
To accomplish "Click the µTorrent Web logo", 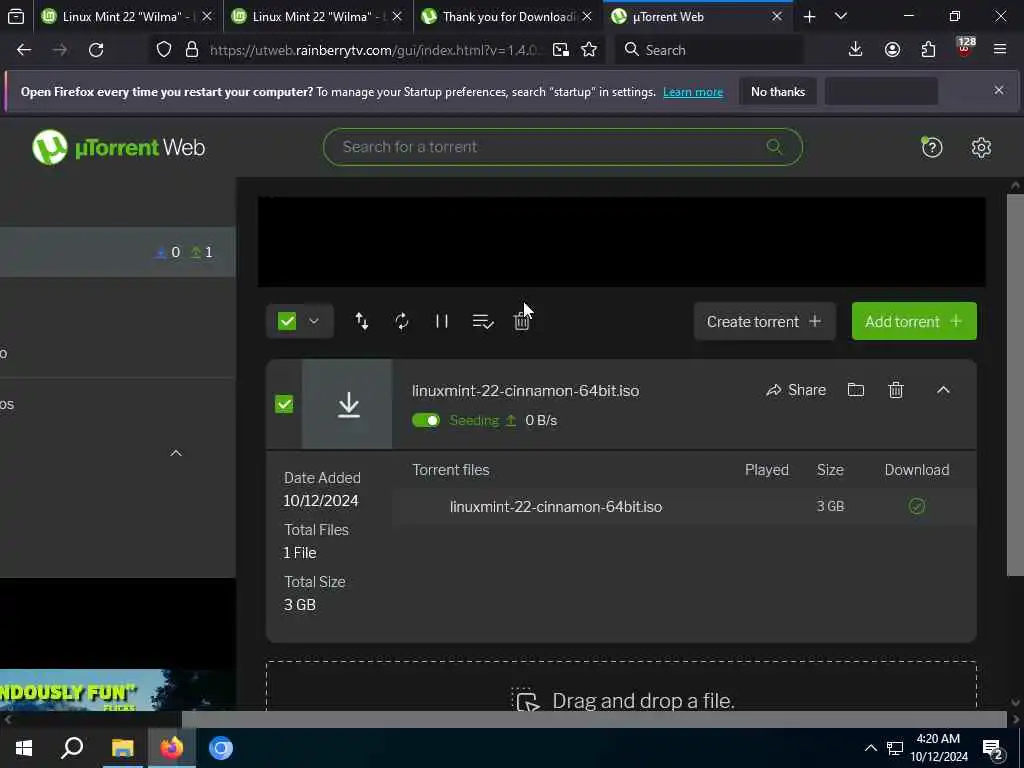I will pyautogui.click(x=118, y=147).
